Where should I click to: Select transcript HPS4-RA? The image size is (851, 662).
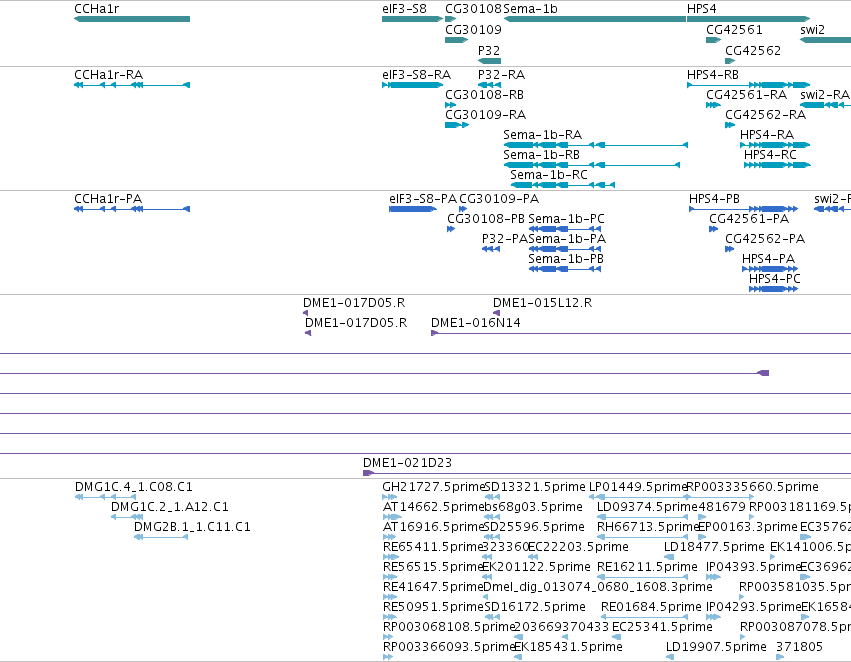click(x=767, y=135)
